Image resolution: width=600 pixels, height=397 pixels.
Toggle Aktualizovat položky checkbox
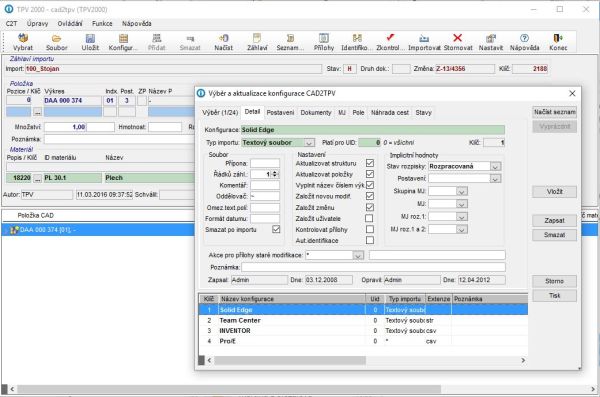pyautogui.click(x=370, y=174)
